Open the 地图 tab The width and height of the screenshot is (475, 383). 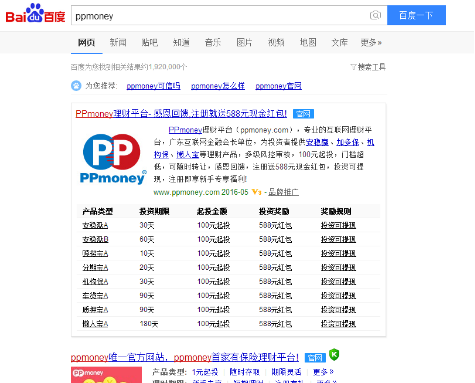308,43
